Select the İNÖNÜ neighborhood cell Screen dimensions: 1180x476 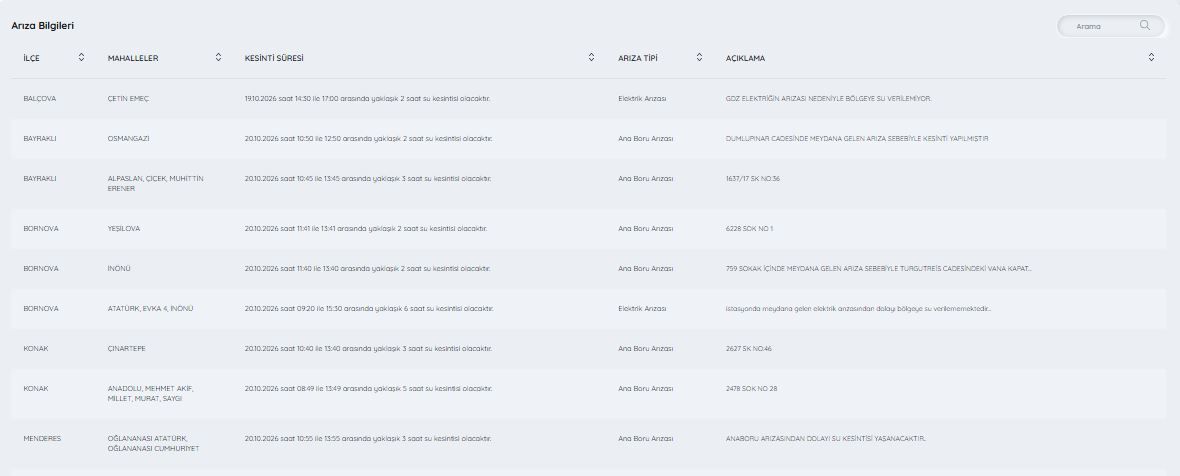119,268
